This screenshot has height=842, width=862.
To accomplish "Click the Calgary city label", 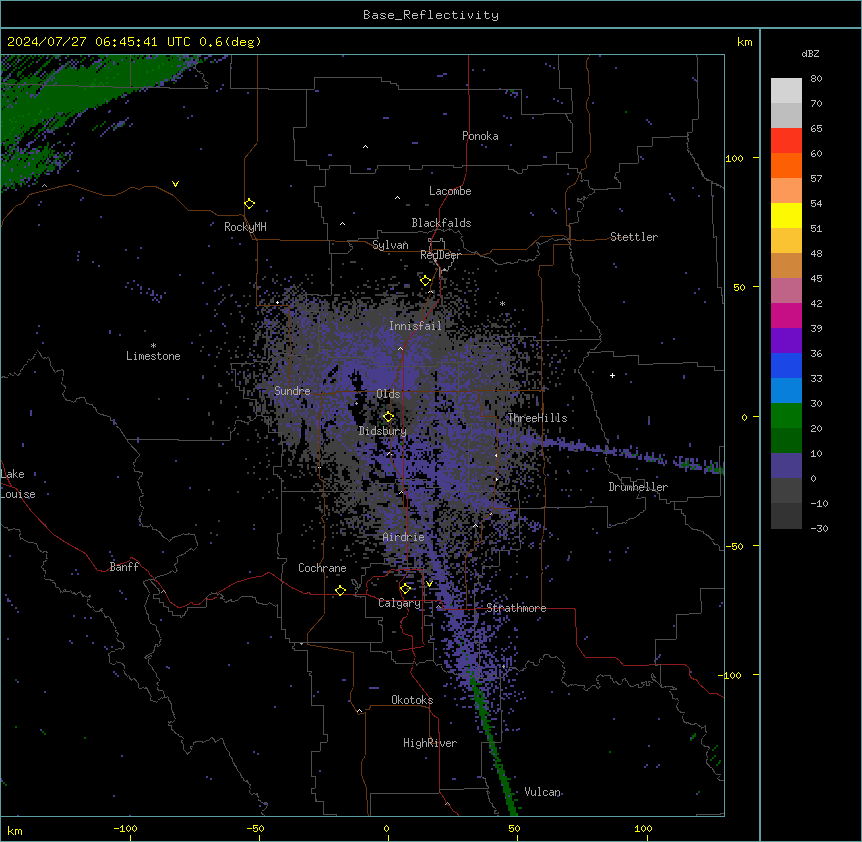I will (399, 603).
